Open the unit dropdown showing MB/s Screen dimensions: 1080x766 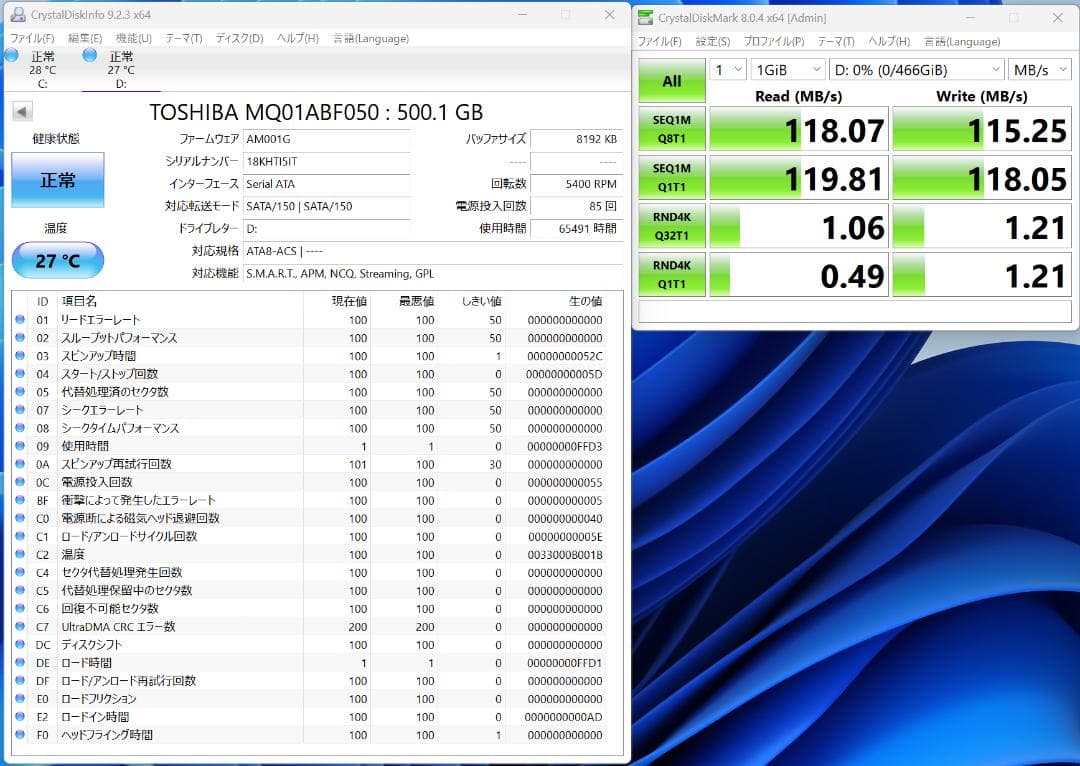1039,70
